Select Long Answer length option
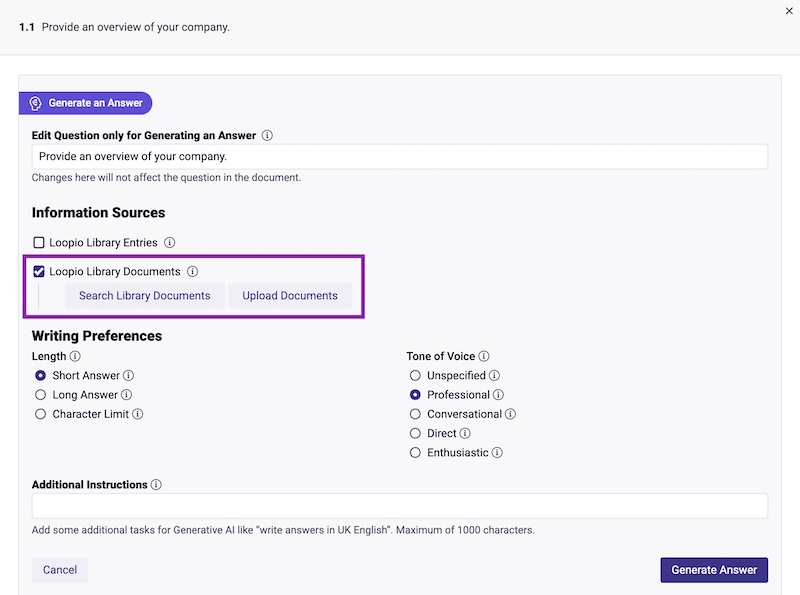This screenshot has height=595, width=800. [40, 395]
